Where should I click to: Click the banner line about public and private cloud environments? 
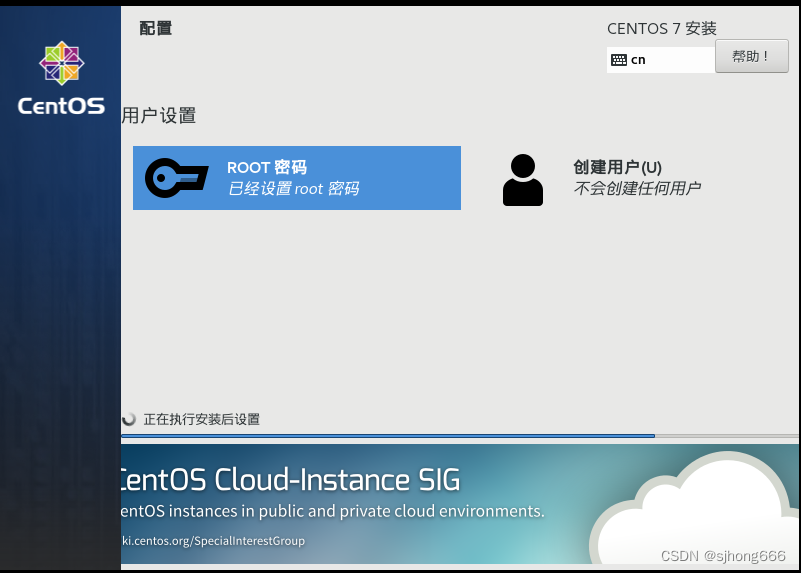333,511
